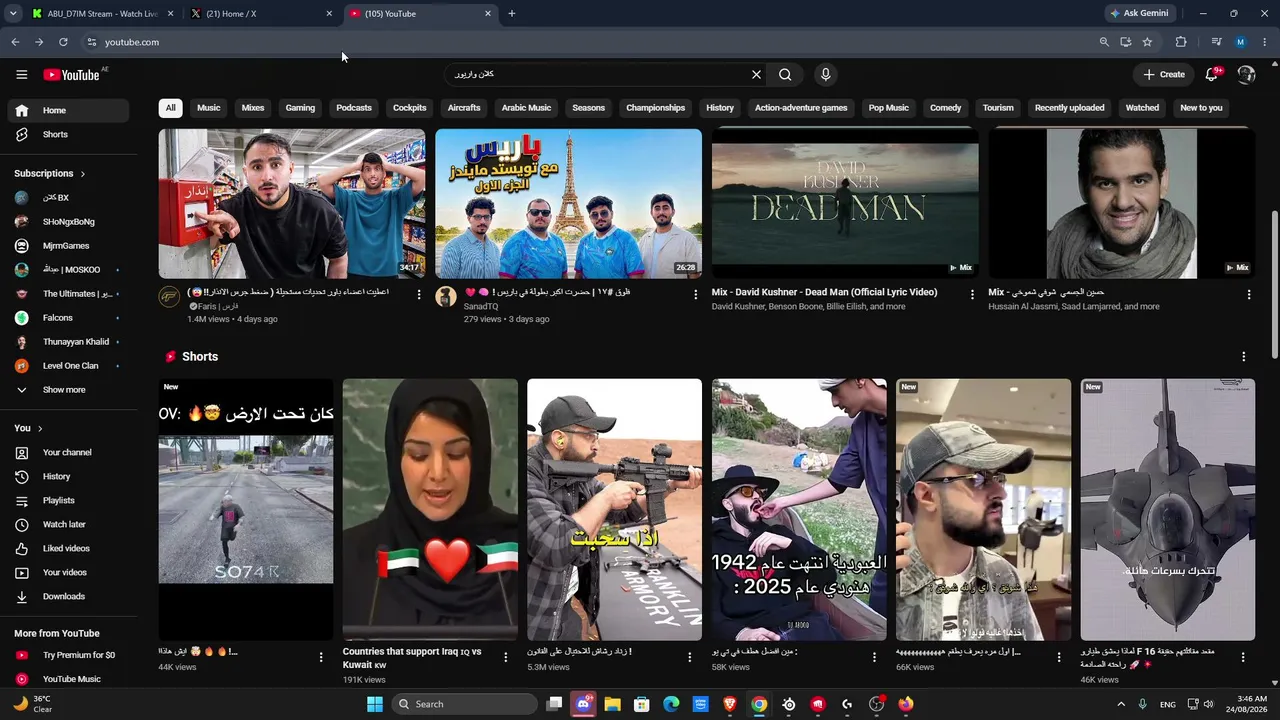The height and width of the screenshot is (720, 1280).
Task: Select the Podcasts chip
Action: 354,108
